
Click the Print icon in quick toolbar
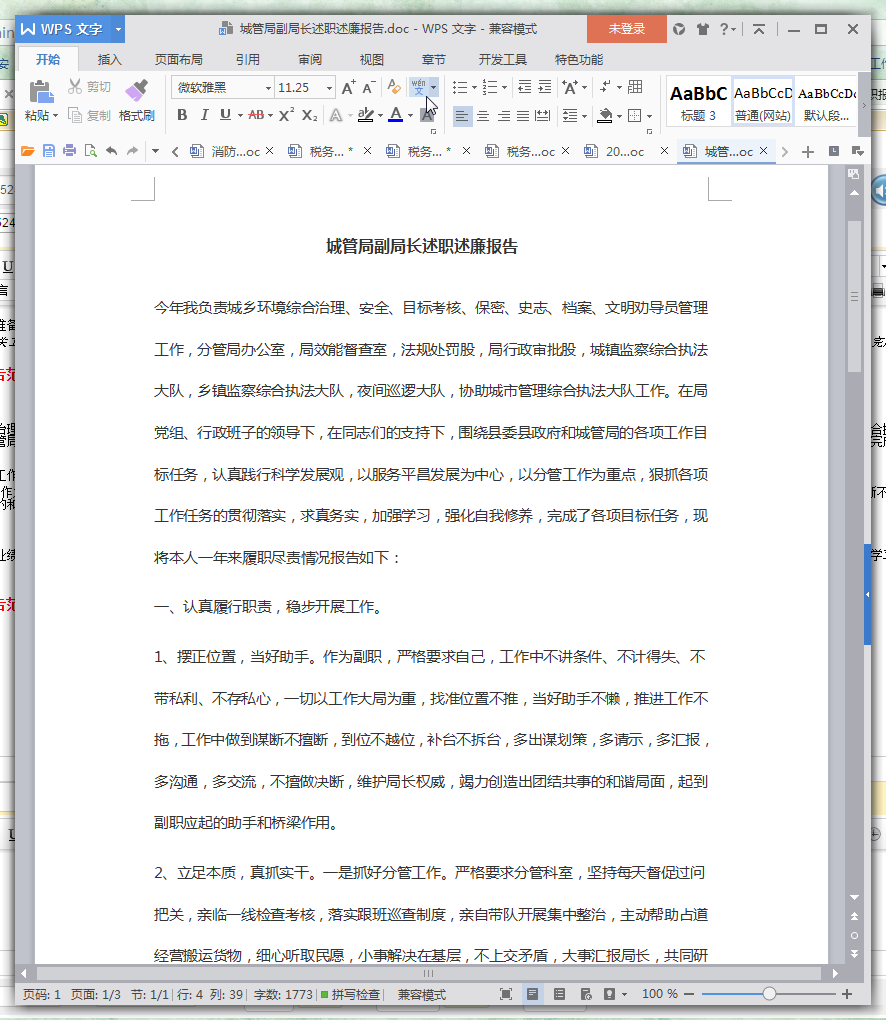(70, 151)
